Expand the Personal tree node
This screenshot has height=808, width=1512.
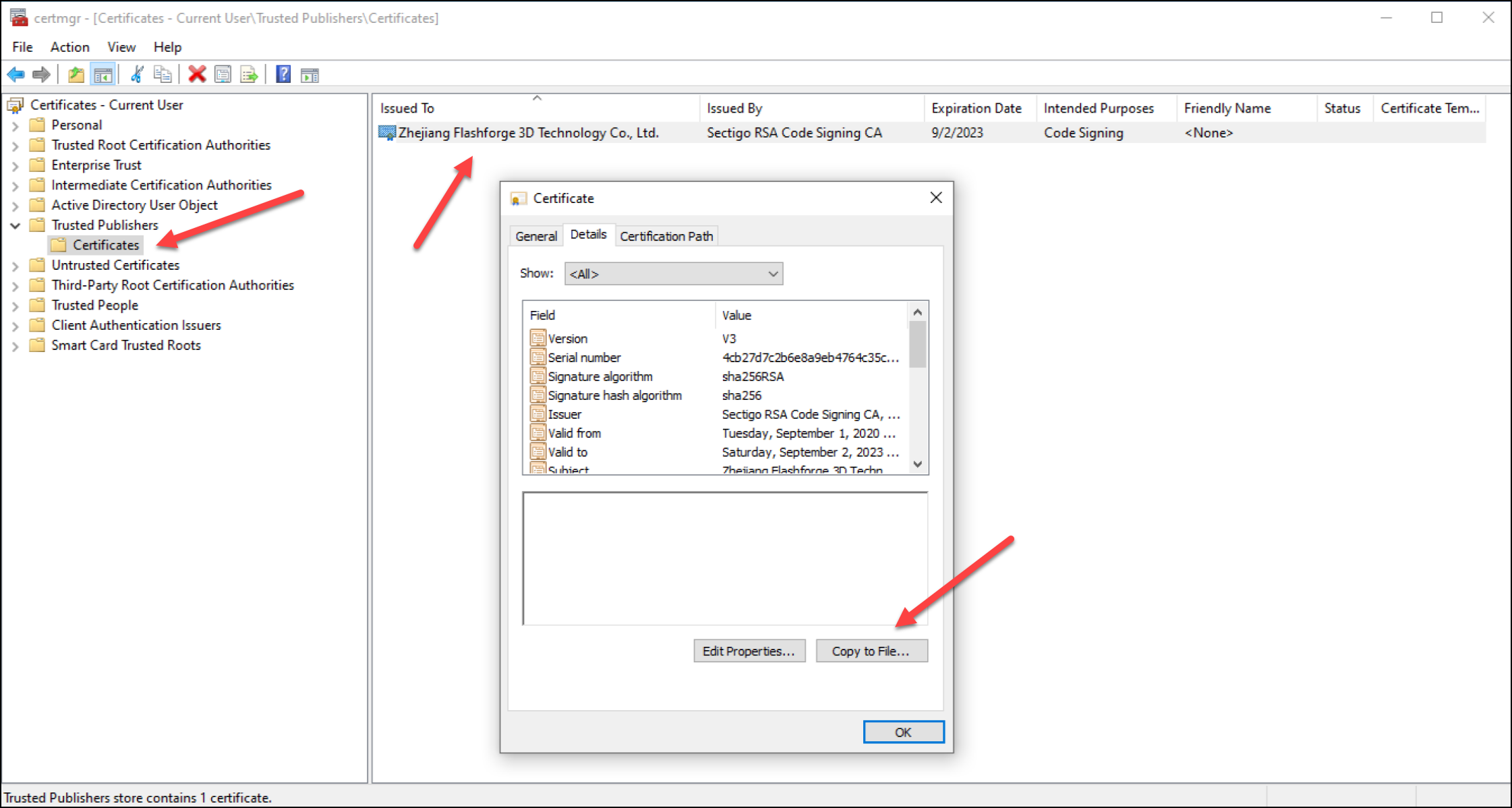16,125
